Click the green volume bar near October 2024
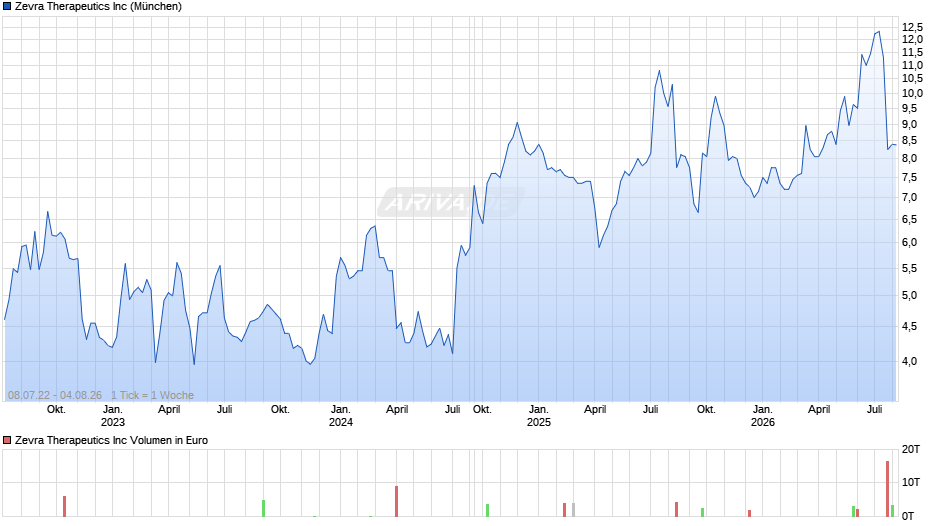Screen dimensions: 940x526 point(487,510)
